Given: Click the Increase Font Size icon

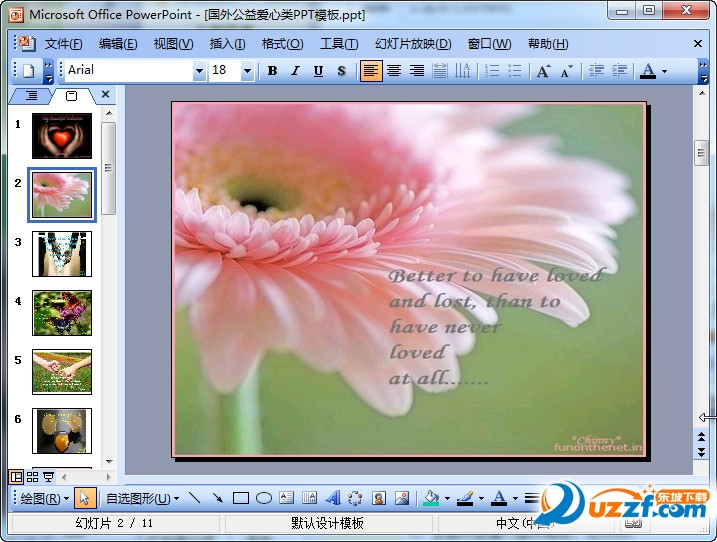Looking at the screenshot, I should [x=543, y=71].
